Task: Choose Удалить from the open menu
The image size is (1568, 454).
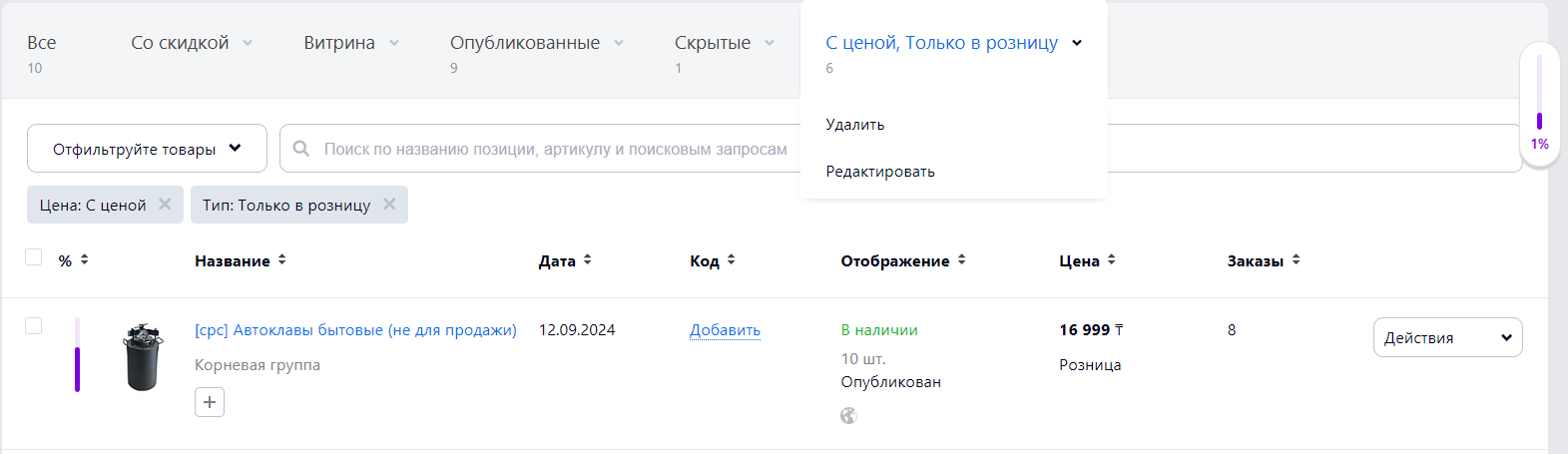Action: (855, 125)
